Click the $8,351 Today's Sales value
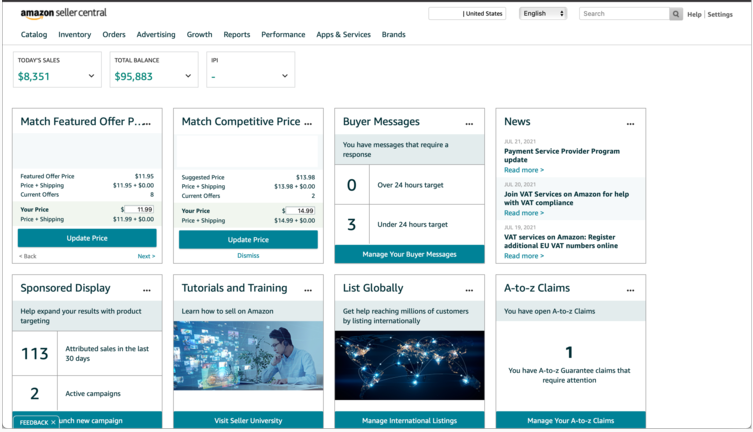This screenshot has width=753, height=432. [34, 76]
